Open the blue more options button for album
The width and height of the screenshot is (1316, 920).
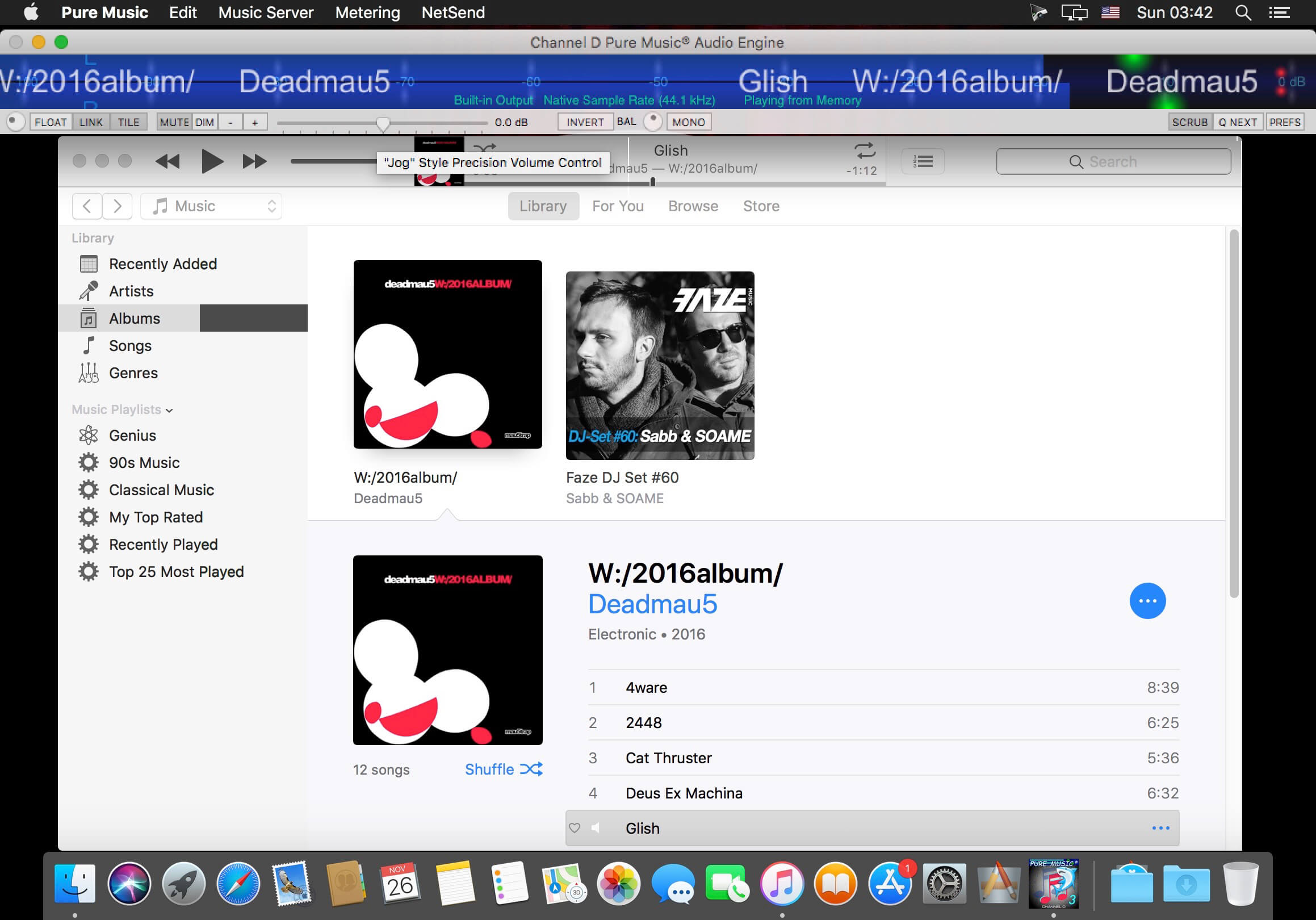tap(1147, 601)
